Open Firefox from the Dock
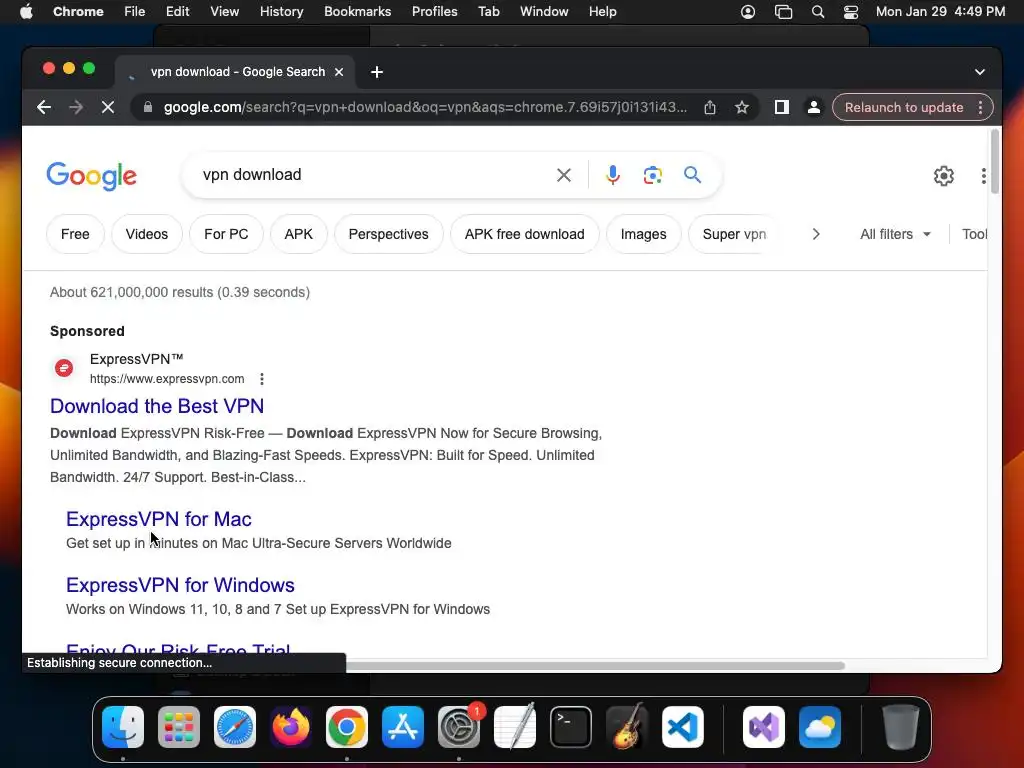 tap(291, 727)
